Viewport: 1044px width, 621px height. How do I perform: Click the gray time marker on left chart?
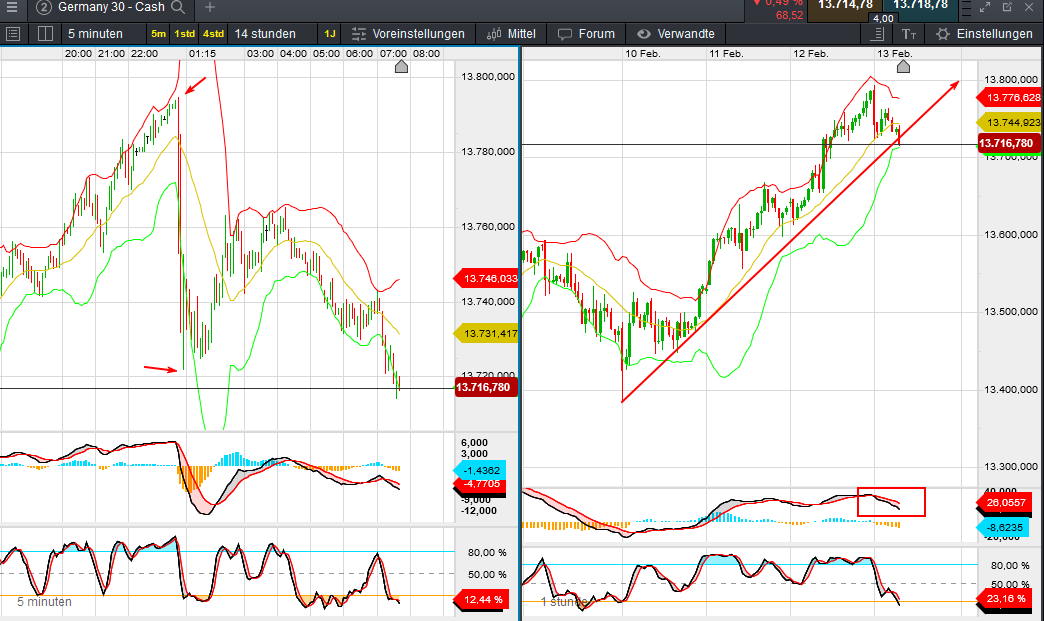click(401, 66)
